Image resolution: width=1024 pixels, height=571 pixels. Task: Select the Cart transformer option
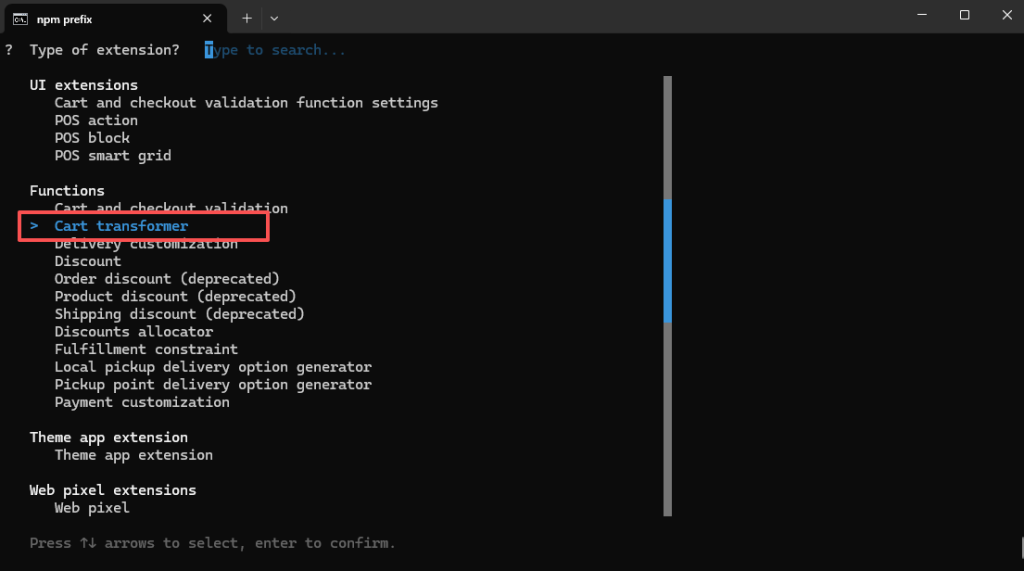point(121,226)
